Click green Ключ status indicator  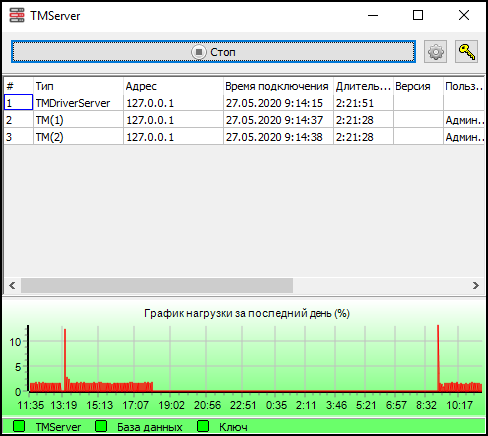pyautogui.click(x=203, y=426)
